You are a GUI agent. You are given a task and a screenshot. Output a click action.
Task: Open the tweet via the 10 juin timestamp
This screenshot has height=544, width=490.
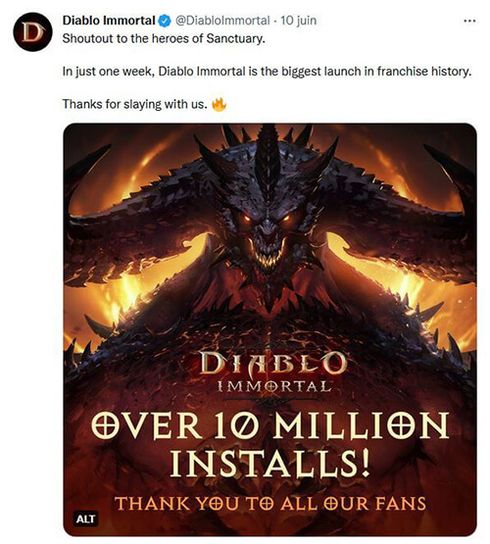coord(298,21)
